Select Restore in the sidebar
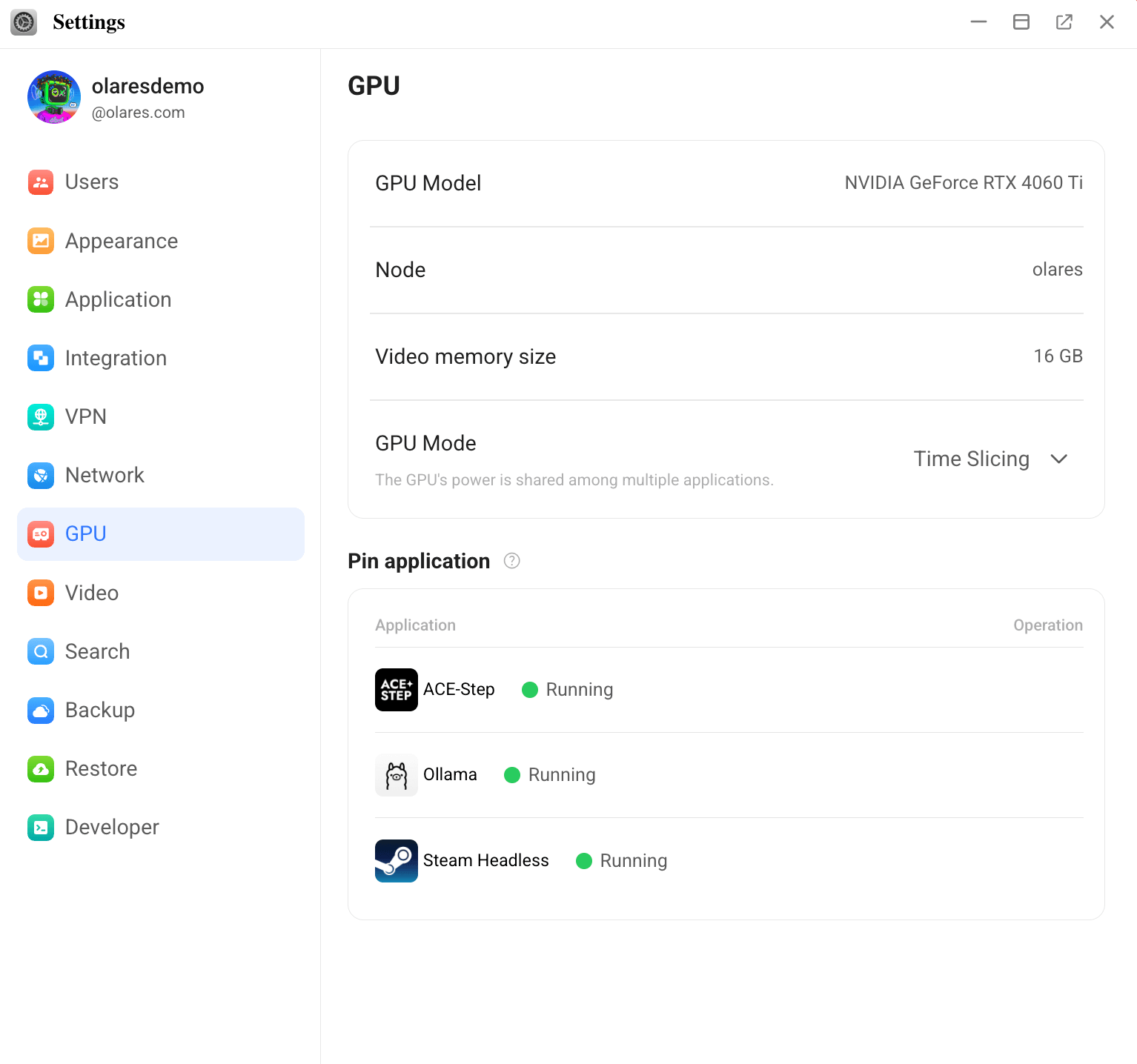The width and height of the screenshot is (1137, 1064). 101,769
